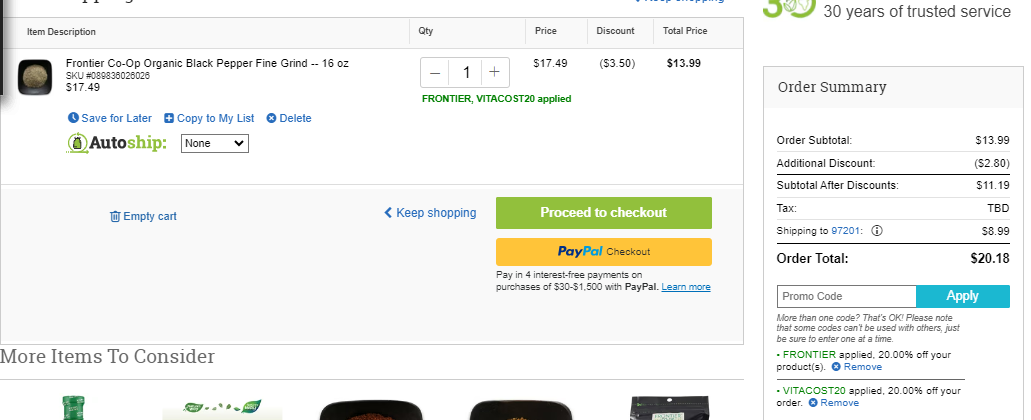
Task: Apply the promo code
Action: [x=963, y=296]
